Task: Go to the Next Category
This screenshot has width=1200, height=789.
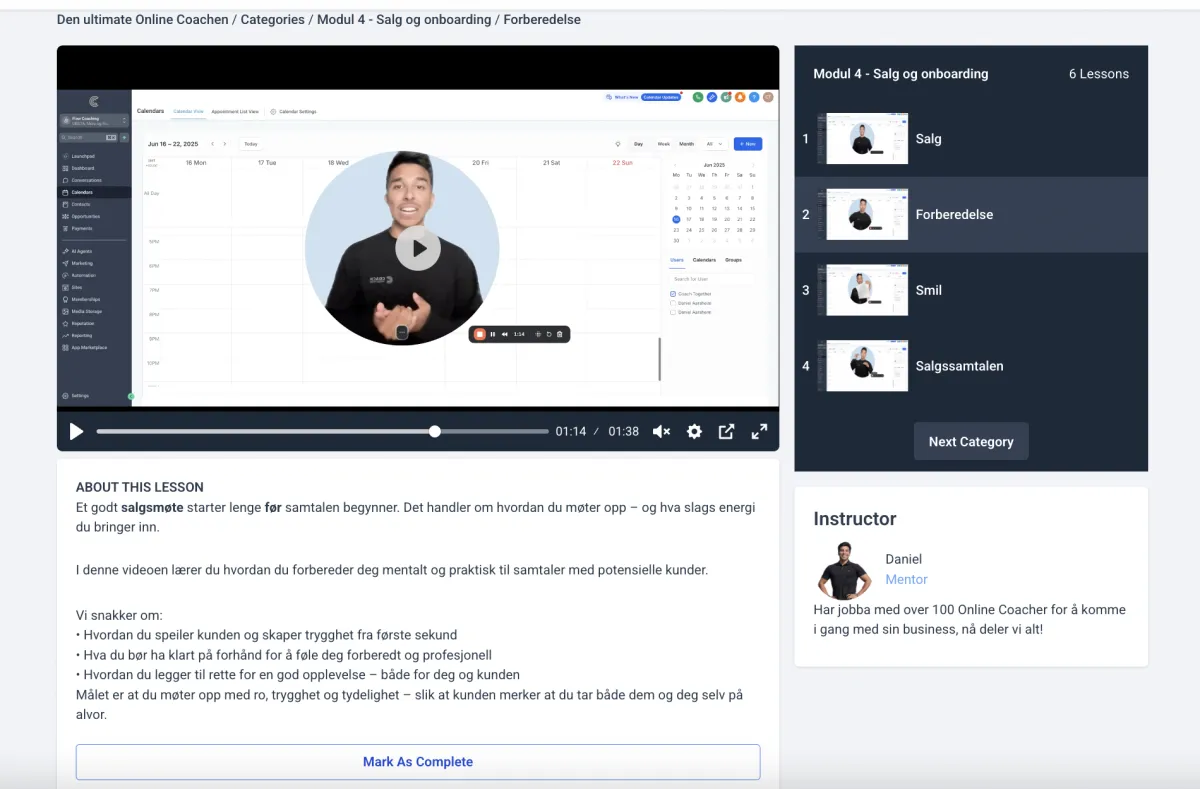Action: click(971, 441)
